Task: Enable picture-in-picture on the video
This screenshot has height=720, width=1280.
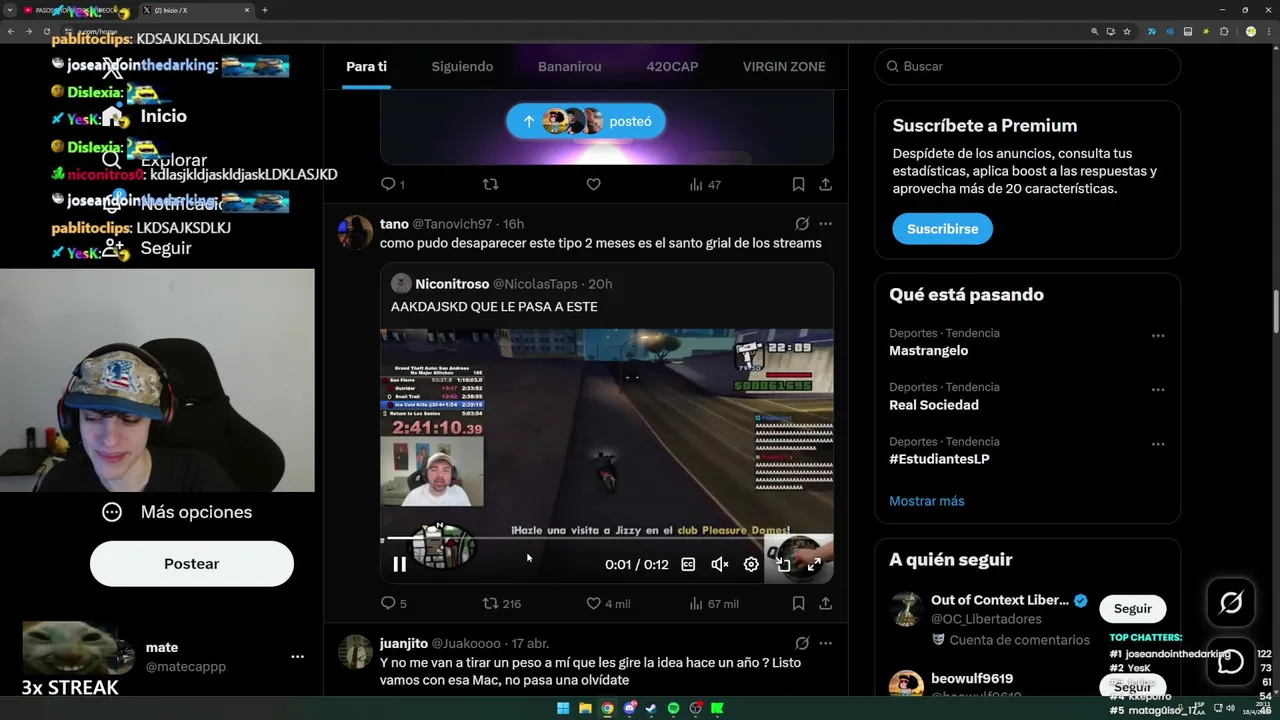Action: pyautogui.click(x=783, y=564)
